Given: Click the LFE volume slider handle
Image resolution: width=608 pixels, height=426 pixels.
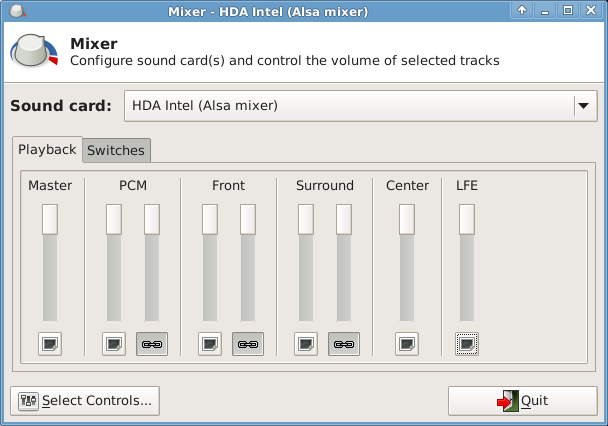Looking at the screenshot, I should pyautogui.click(x=467, y=219).
